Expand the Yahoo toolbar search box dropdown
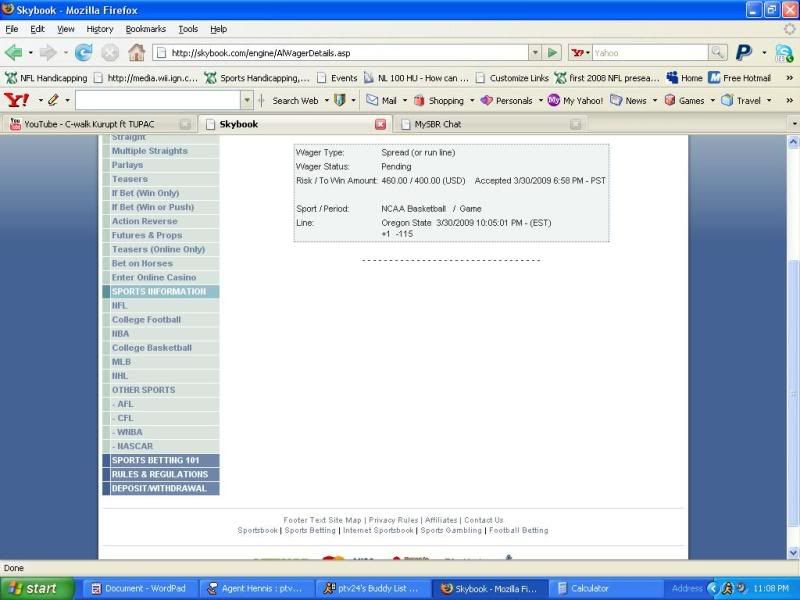The image size is (800, 600). 247,100
